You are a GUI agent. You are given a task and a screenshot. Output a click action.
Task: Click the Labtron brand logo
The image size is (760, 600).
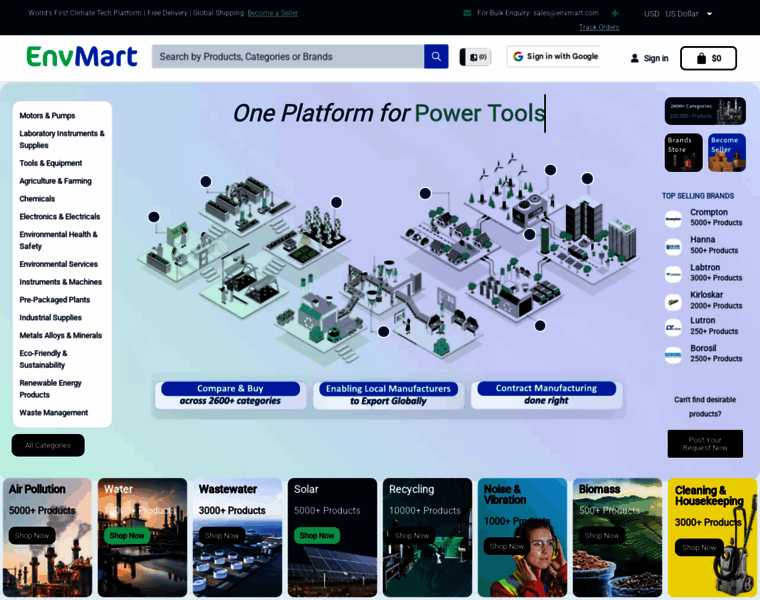(673, 274)
